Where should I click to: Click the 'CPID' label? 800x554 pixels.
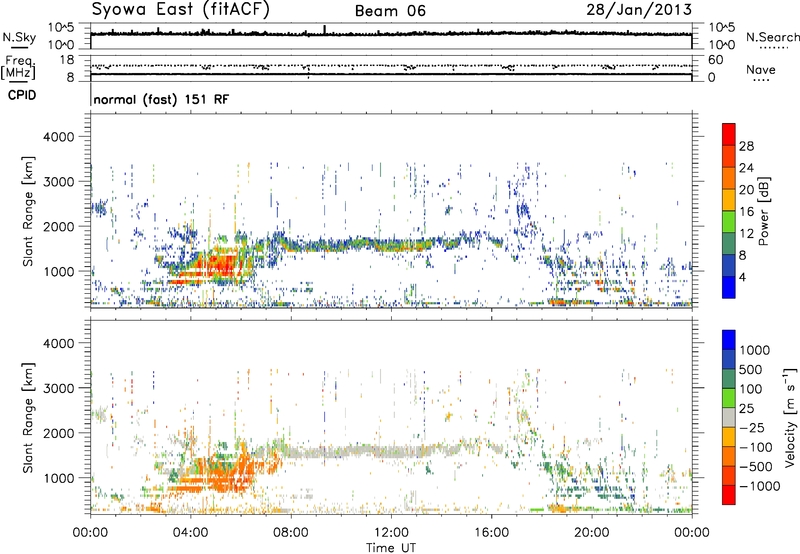pyautogui.click(x=22, y=95)
